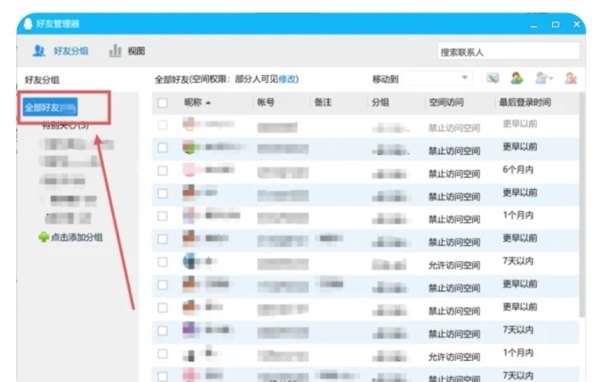Click 允许访问空间 in the 1个月内 row
612x382 pixels.
(x=454, y=357)
